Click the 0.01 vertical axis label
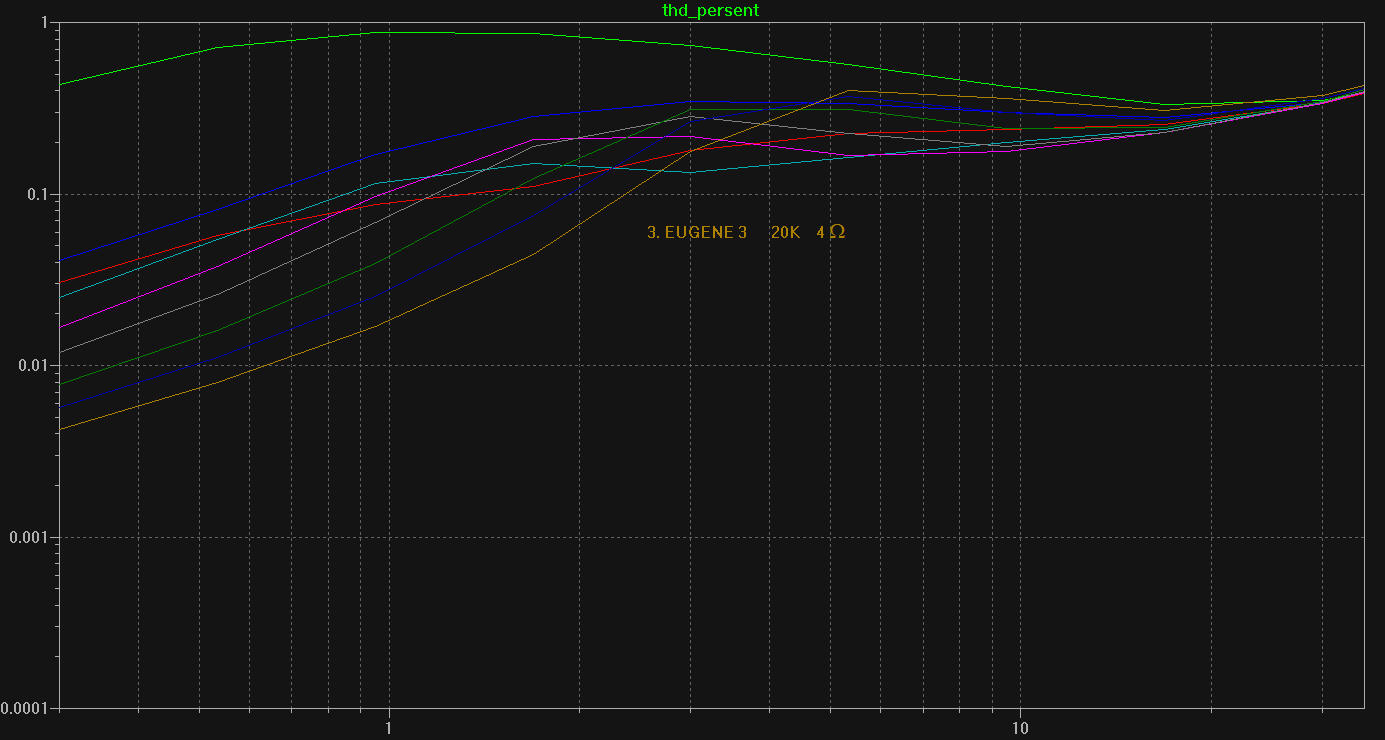 pyautogui.click(x=34, y=366)
